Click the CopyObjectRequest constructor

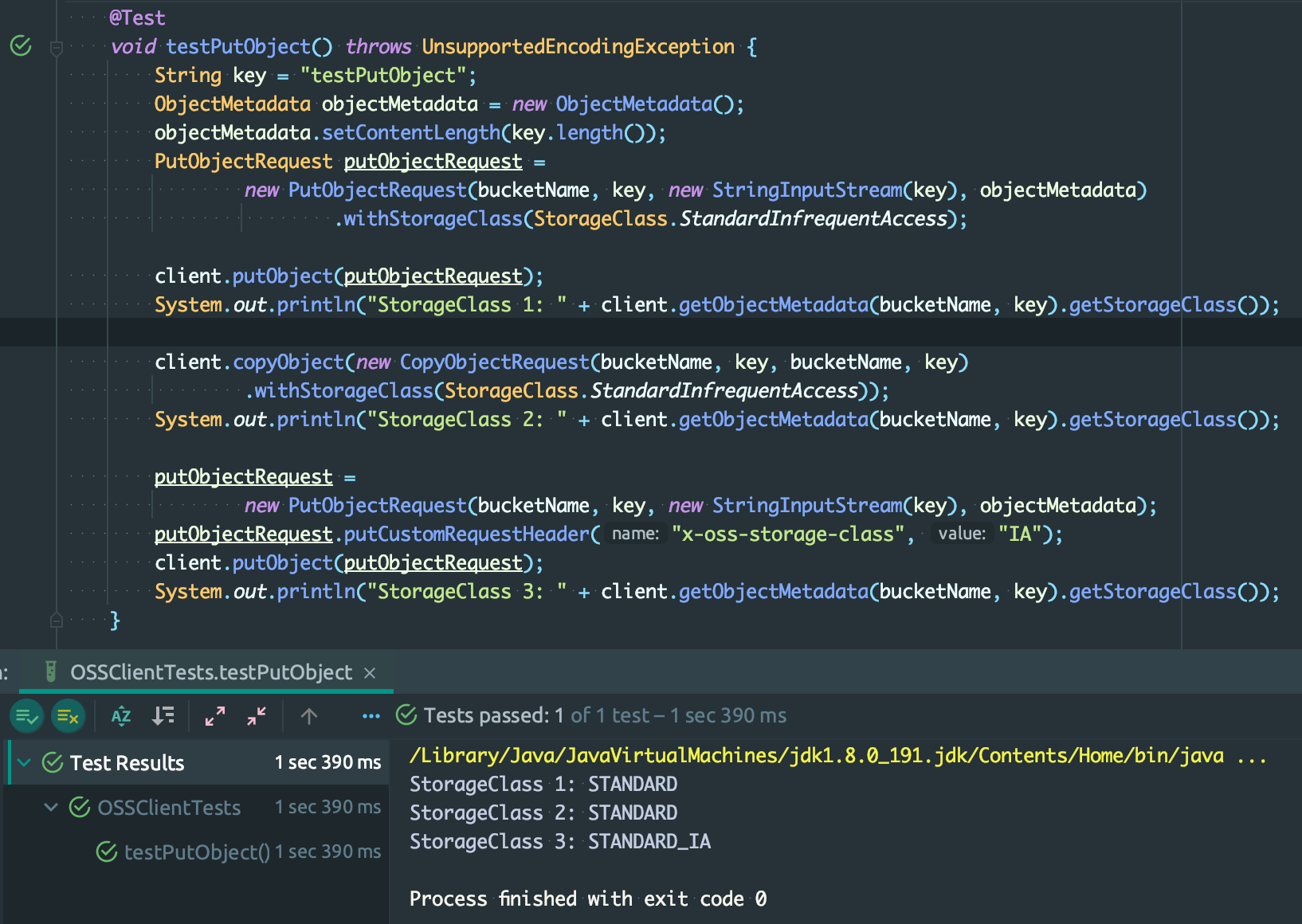click(494, 362)
